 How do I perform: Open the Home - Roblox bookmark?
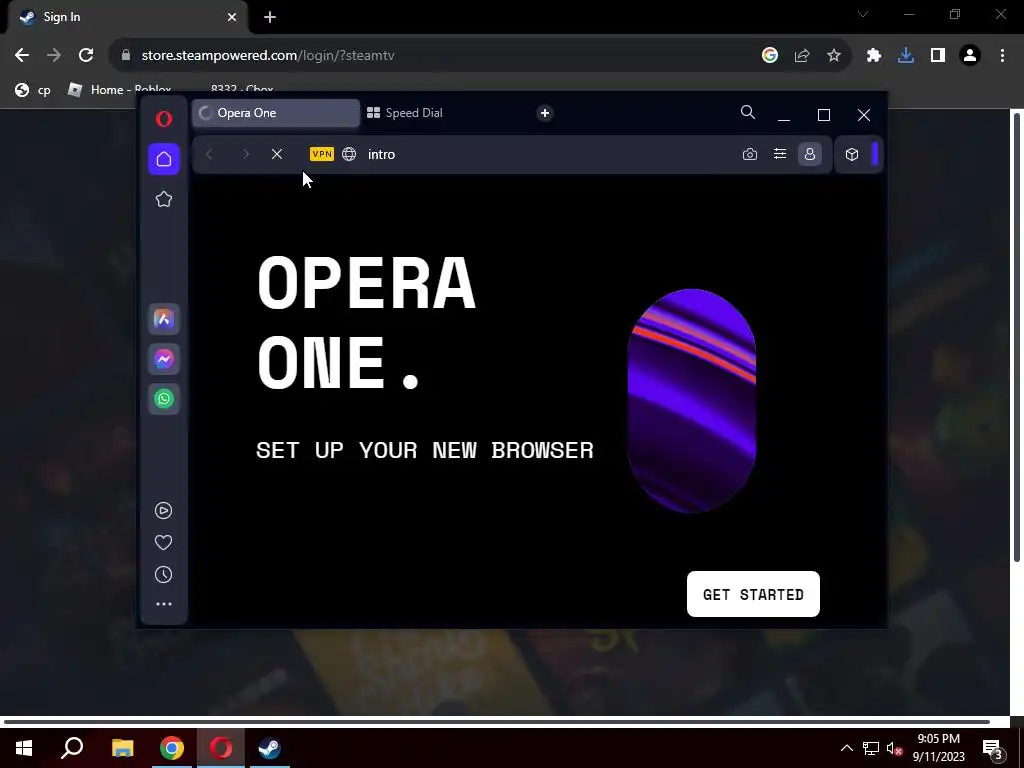(120, 90)
